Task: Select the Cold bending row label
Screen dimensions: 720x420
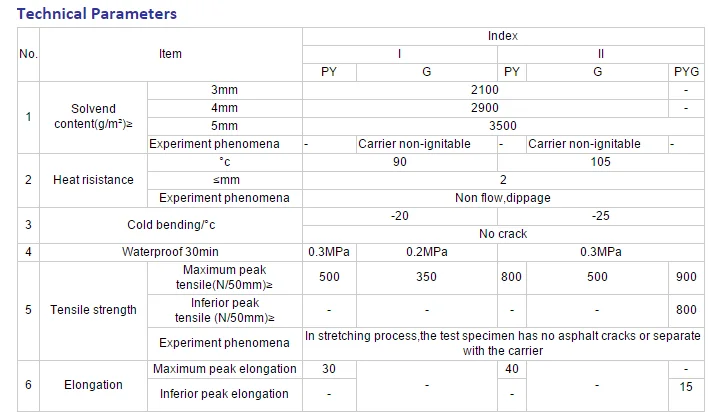Action: point(170,225)
